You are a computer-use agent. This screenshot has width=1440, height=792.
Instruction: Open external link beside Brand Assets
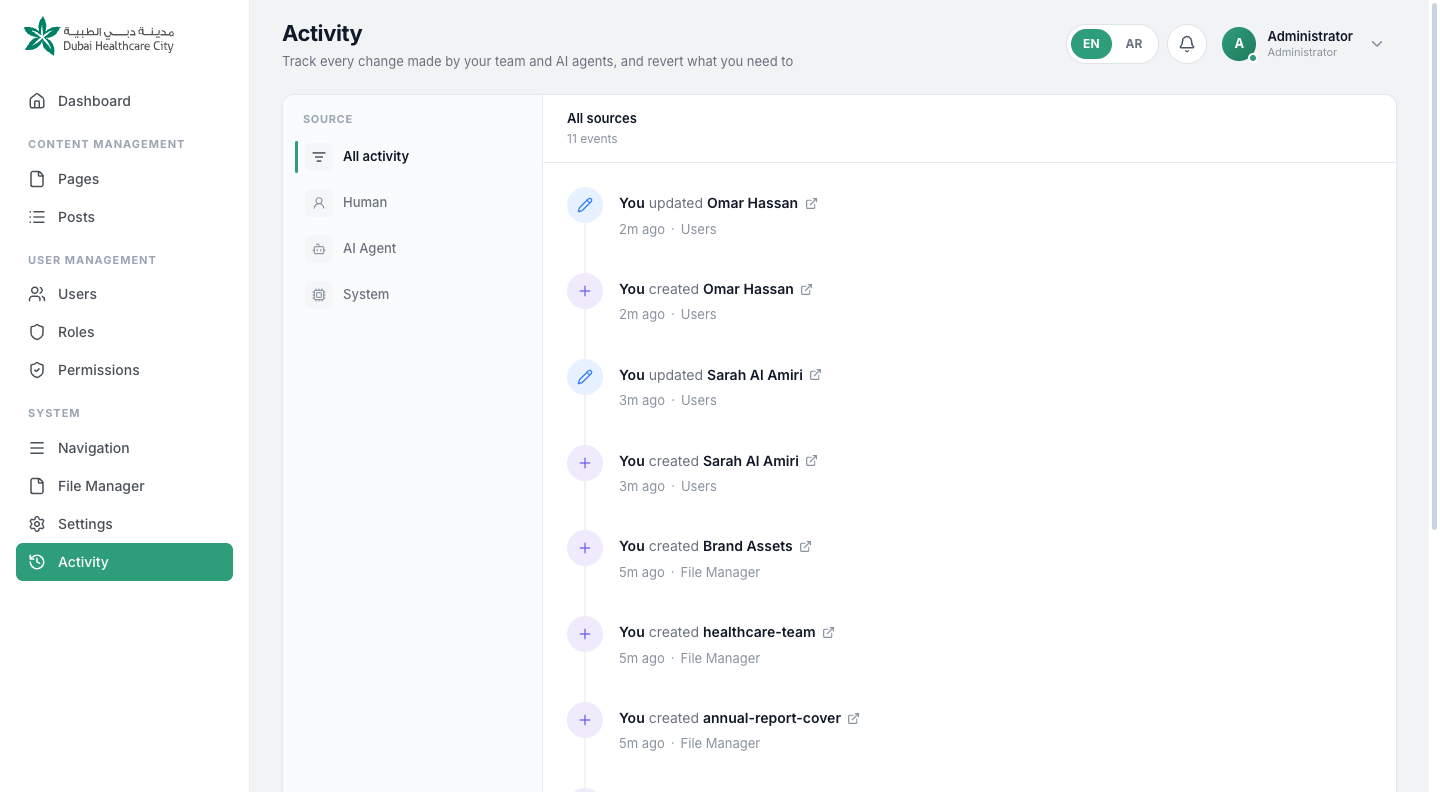806,546
